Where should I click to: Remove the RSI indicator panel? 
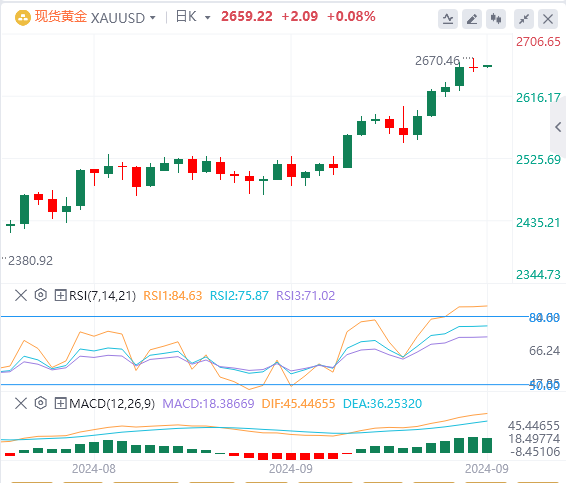(x=21, y=295)
